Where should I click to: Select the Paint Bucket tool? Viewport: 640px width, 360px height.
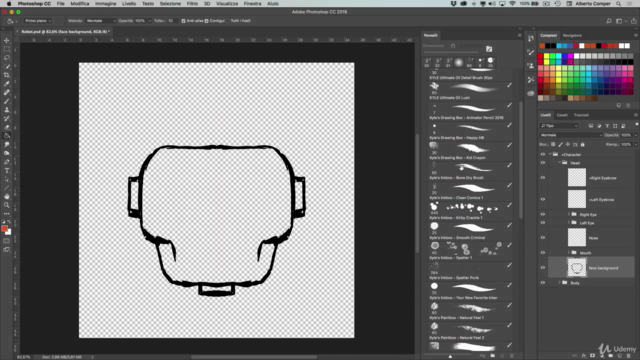point(7,136)
